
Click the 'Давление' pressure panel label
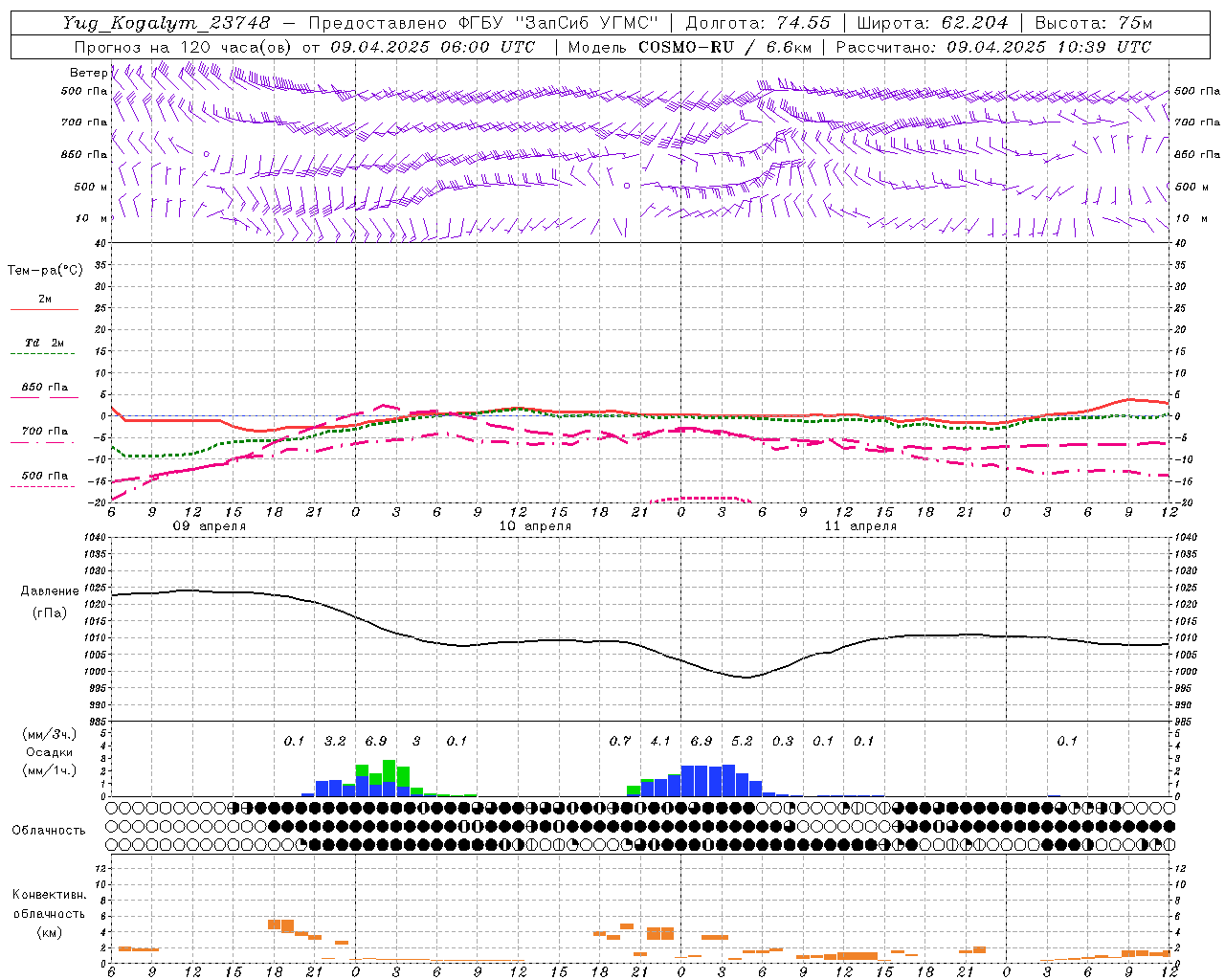[x=50, y=591]
